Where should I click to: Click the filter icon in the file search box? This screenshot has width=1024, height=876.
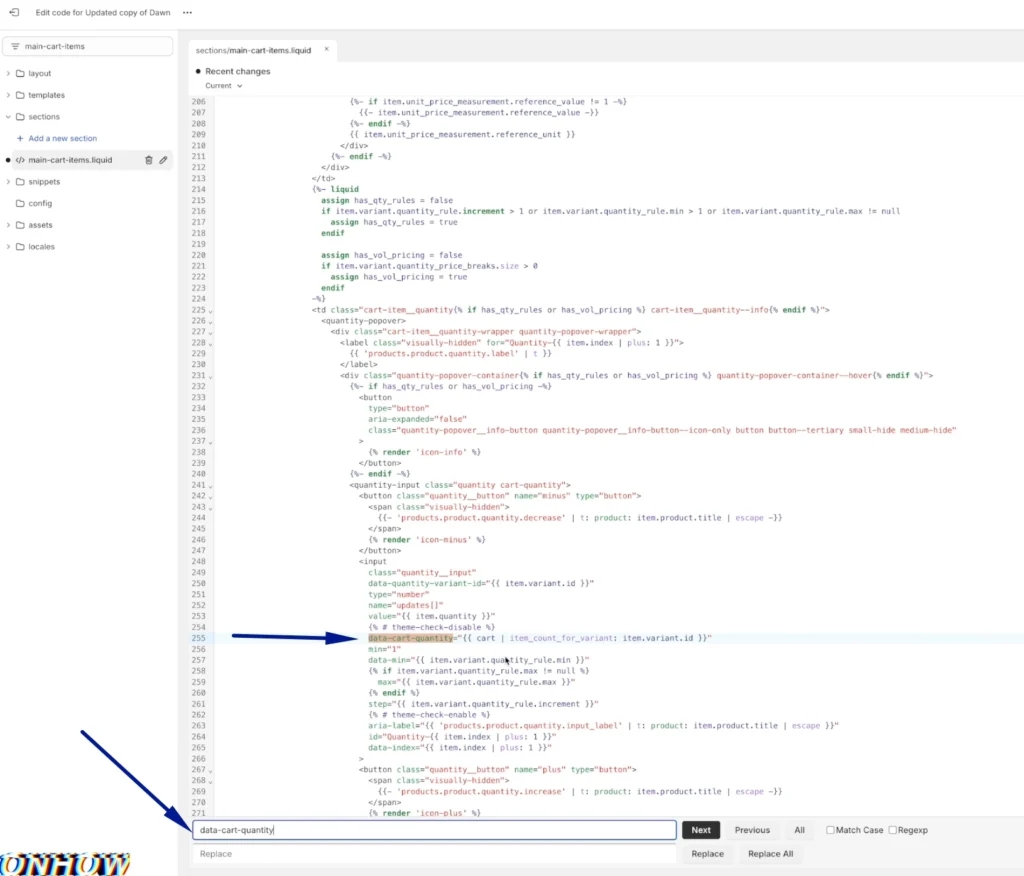tap(15, 47)
